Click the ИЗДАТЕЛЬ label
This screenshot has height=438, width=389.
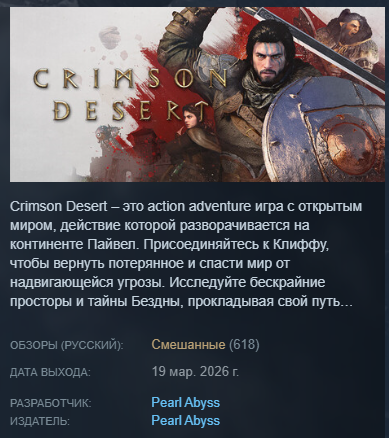[x=40, y=421]
